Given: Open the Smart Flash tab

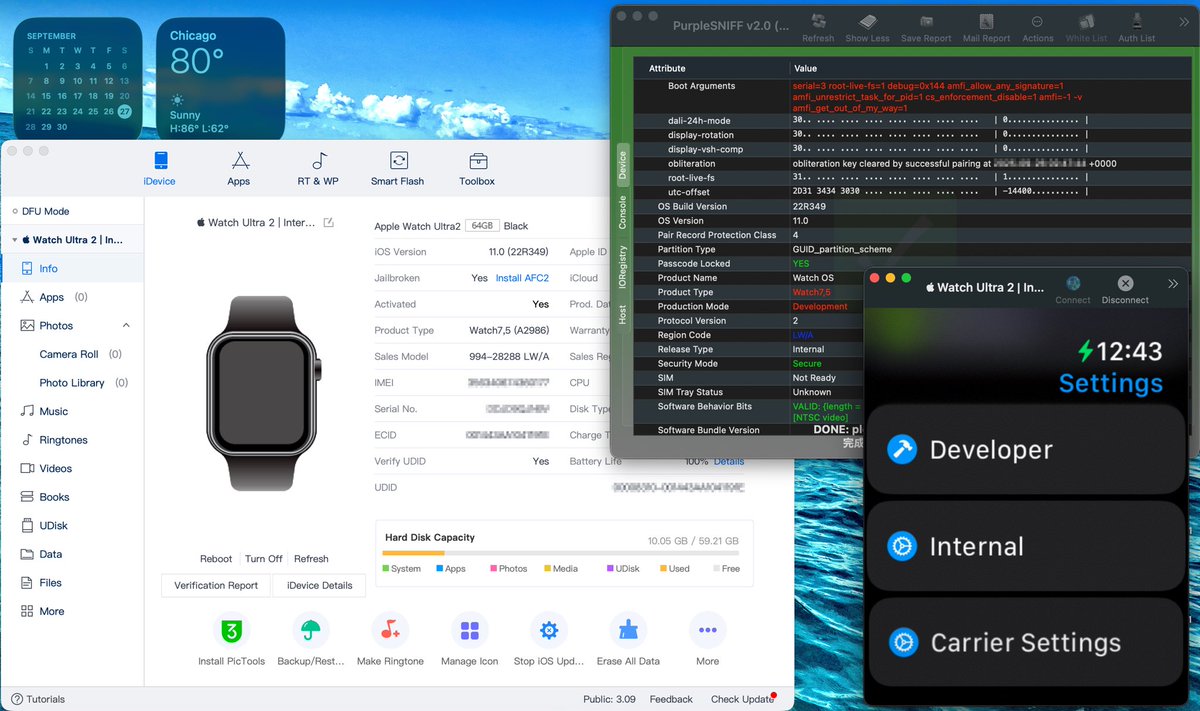Looking at the screenshot, I should tap(397, 168).
